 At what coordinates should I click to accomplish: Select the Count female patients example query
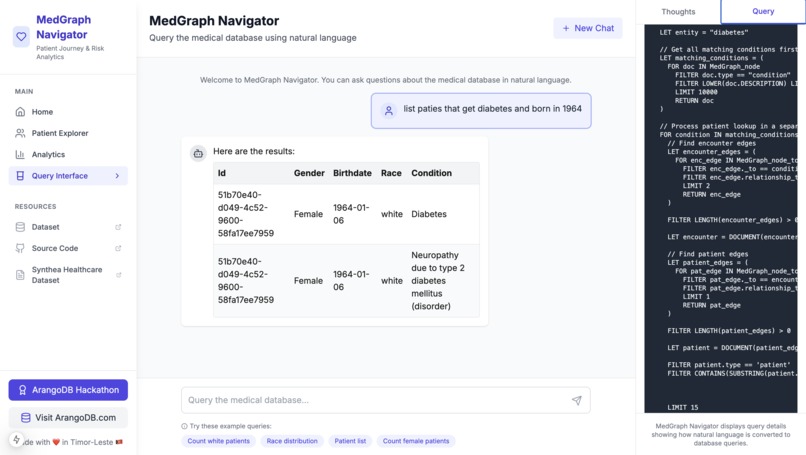click(416, 441)
